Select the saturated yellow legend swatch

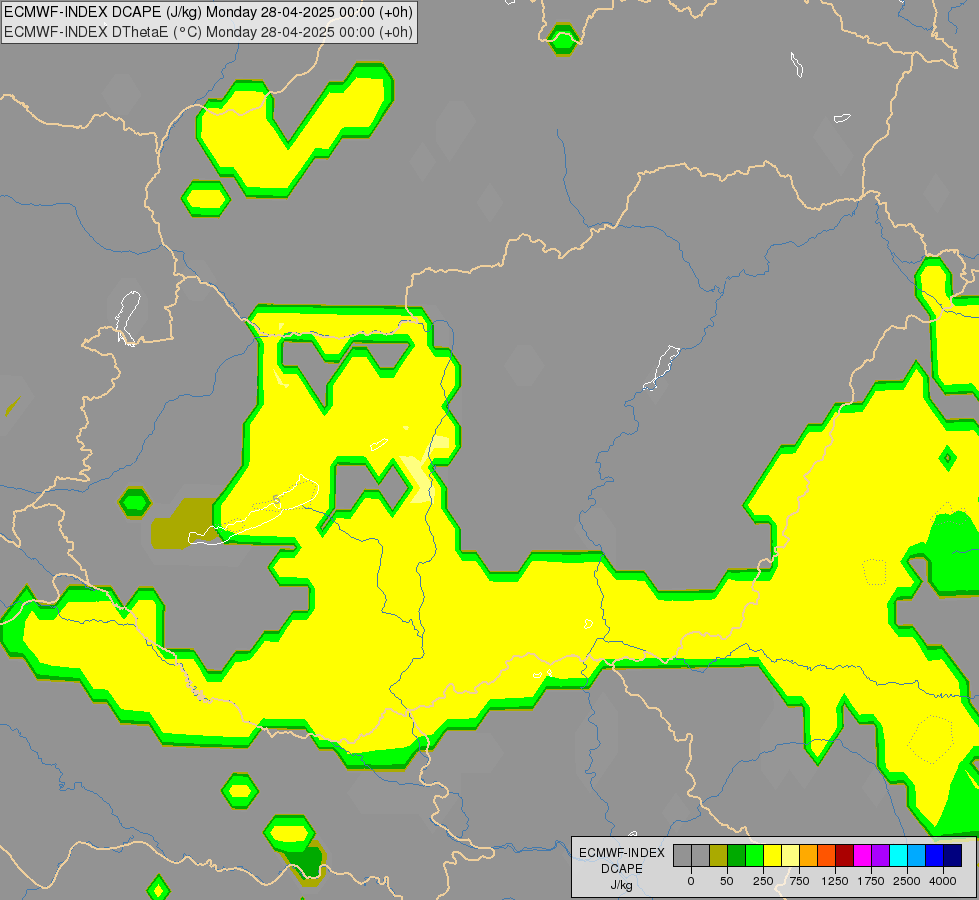pyautogui.click(x=772, y=855)
